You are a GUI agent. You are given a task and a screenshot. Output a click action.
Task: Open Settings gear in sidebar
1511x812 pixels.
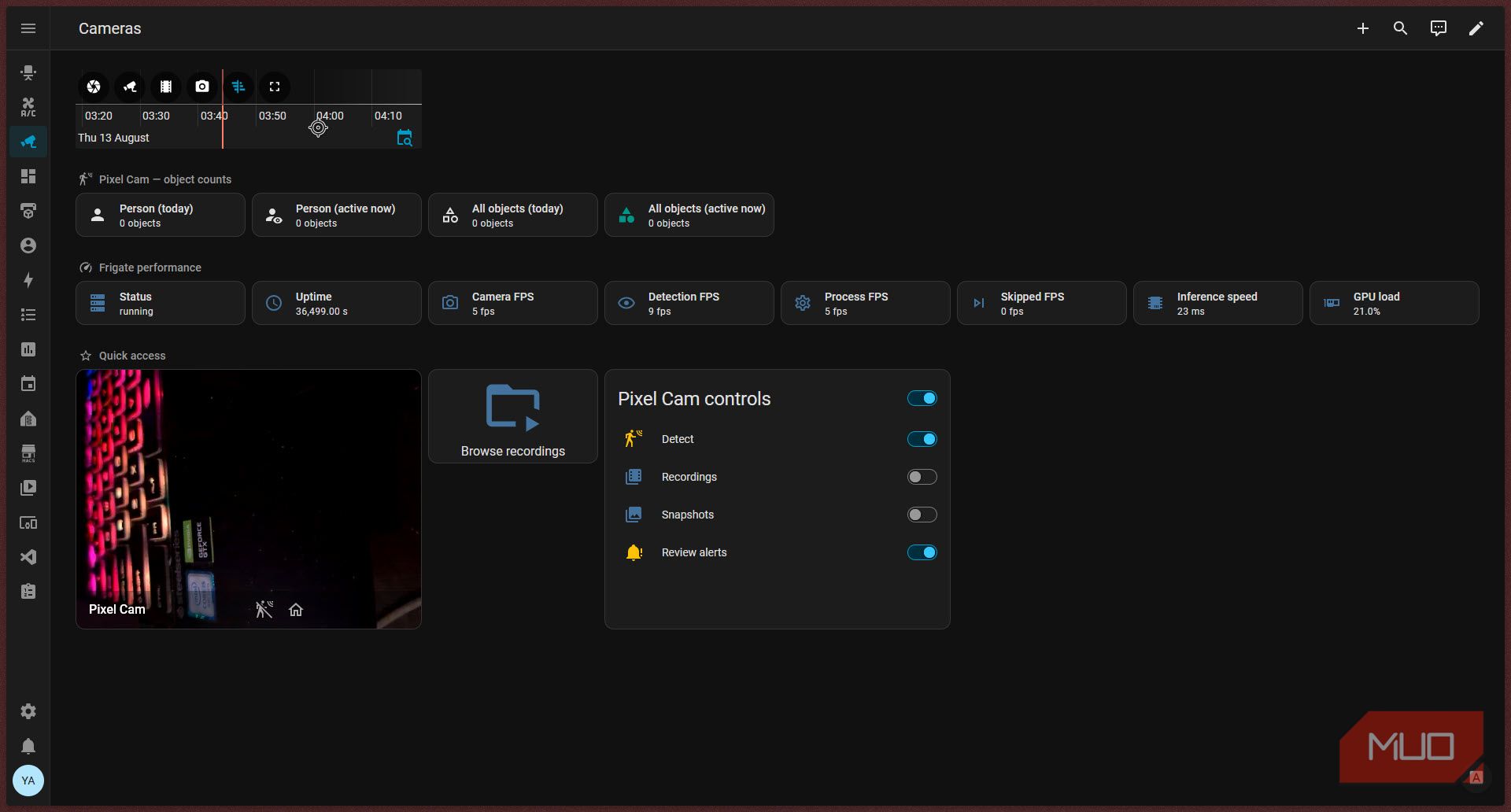[28, 711]
